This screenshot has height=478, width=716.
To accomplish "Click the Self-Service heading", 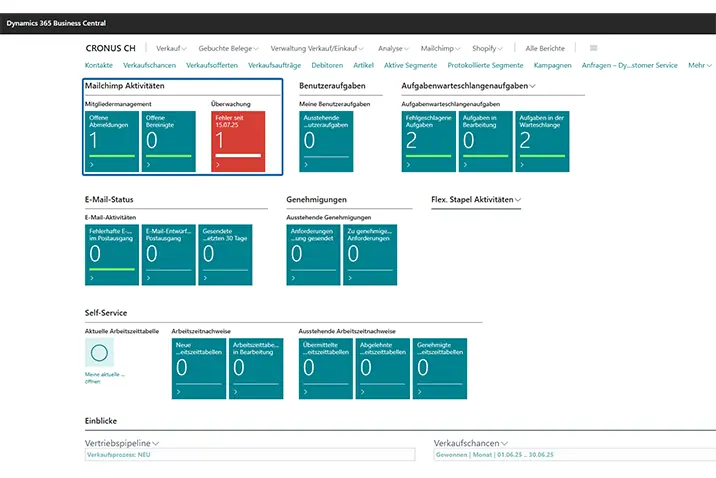I will 105,313.
